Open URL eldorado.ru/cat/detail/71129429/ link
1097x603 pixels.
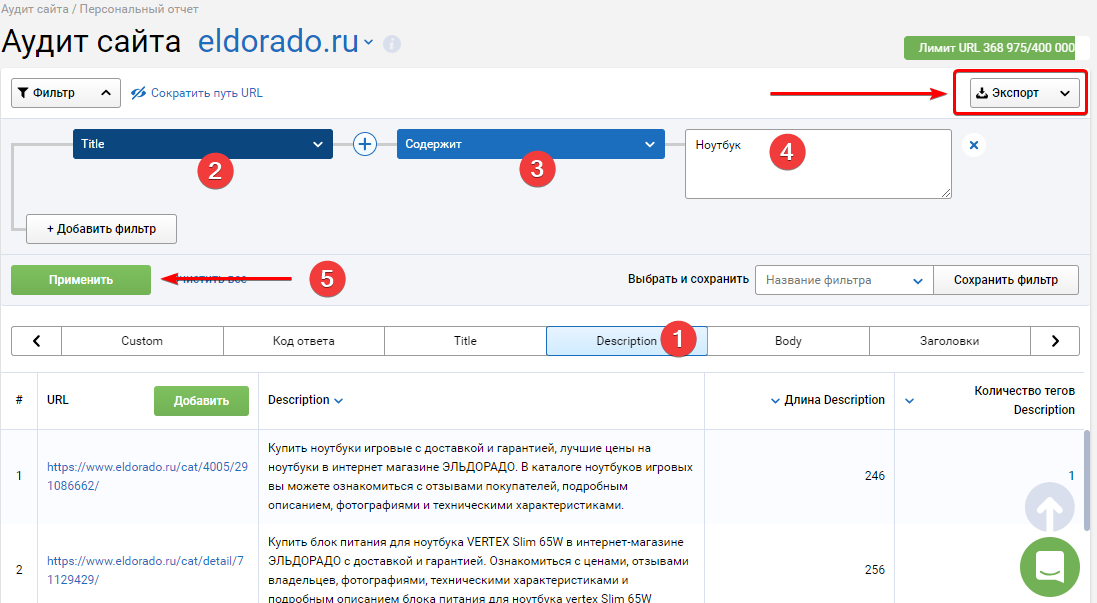point(146,570)
